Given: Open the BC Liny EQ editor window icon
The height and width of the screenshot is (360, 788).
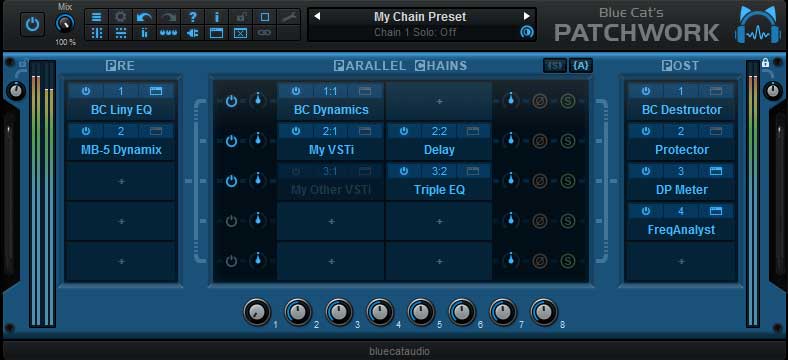Looking at the screenshot, I should [x=156, y=91].
